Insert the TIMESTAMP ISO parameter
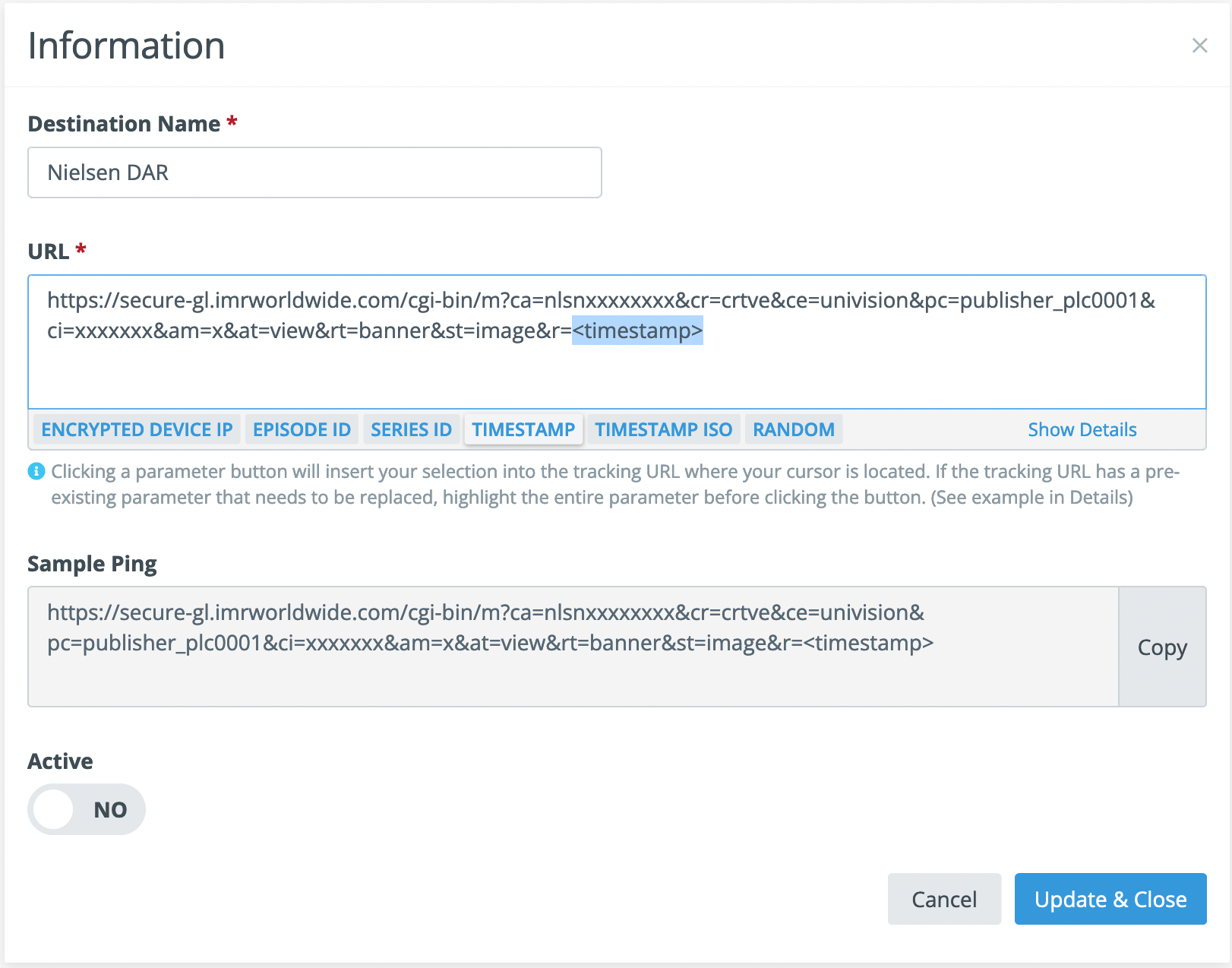 coord(663,429)
